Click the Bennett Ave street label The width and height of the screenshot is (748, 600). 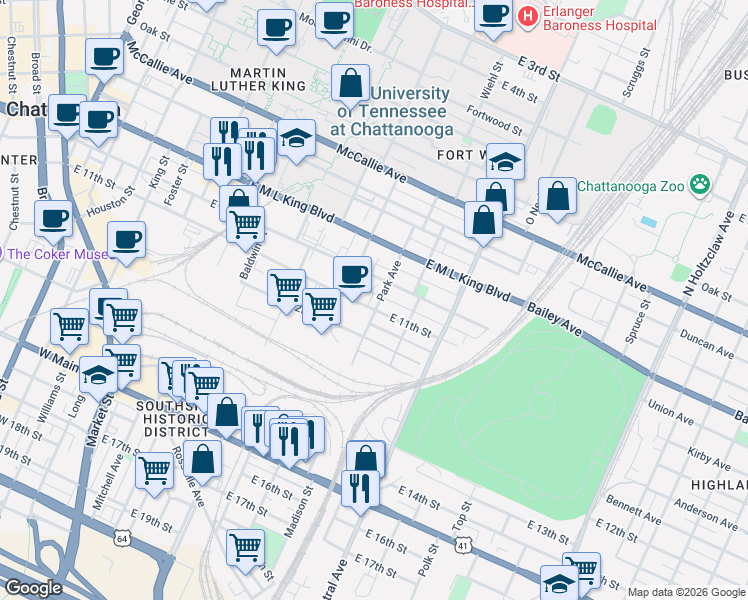point(633,509)
